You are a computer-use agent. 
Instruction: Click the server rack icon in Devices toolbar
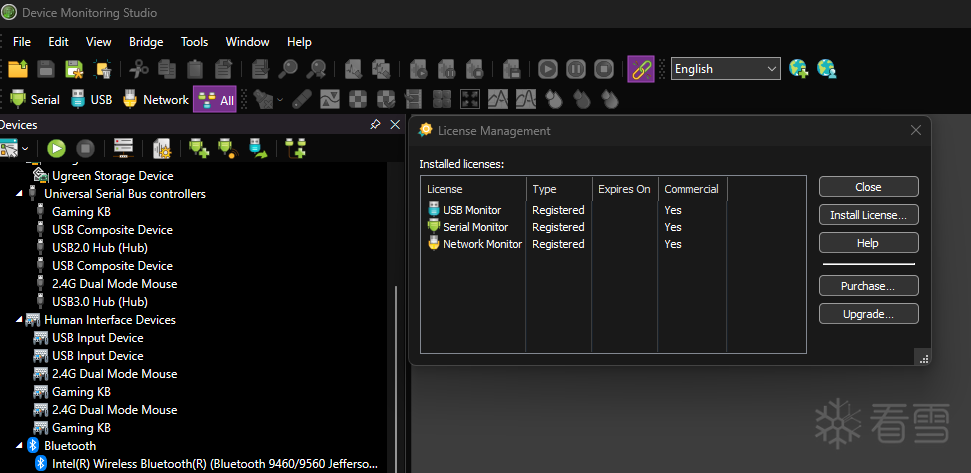coord(123,149)
